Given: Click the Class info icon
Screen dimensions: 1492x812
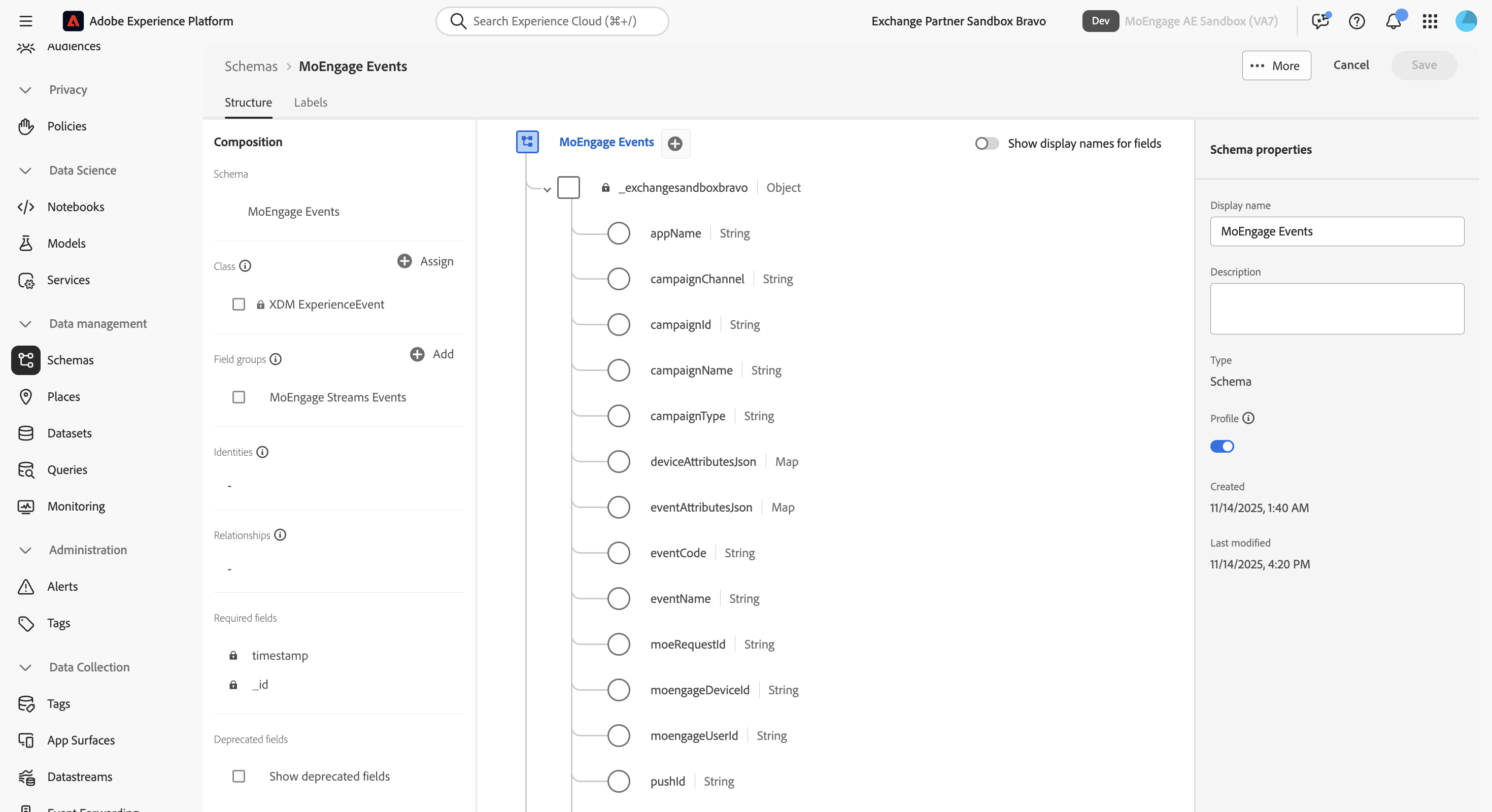Looking at the screenshot, I should (x=245, y=266).
